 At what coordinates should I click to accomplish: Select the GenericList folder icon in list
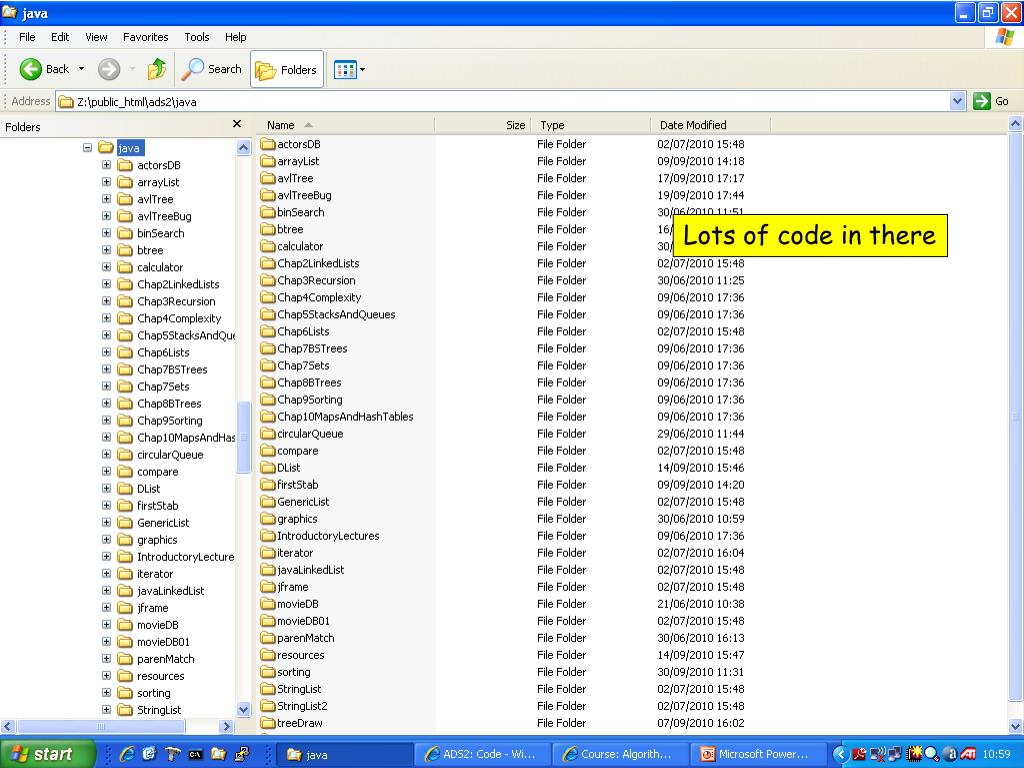pos(268,501)
